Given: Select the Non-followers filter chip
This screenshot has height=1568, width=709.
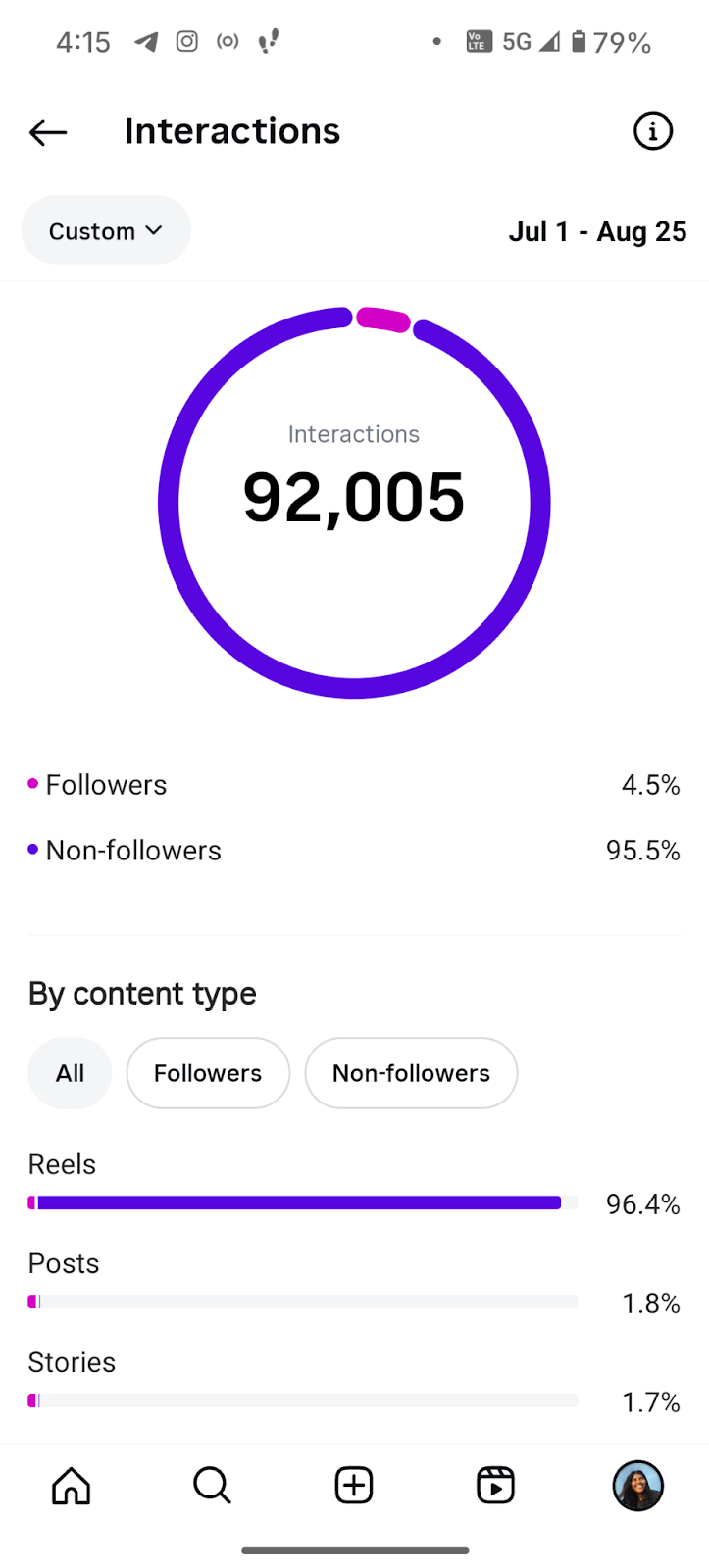Looking at the screenshot, I should [411, 1073].
